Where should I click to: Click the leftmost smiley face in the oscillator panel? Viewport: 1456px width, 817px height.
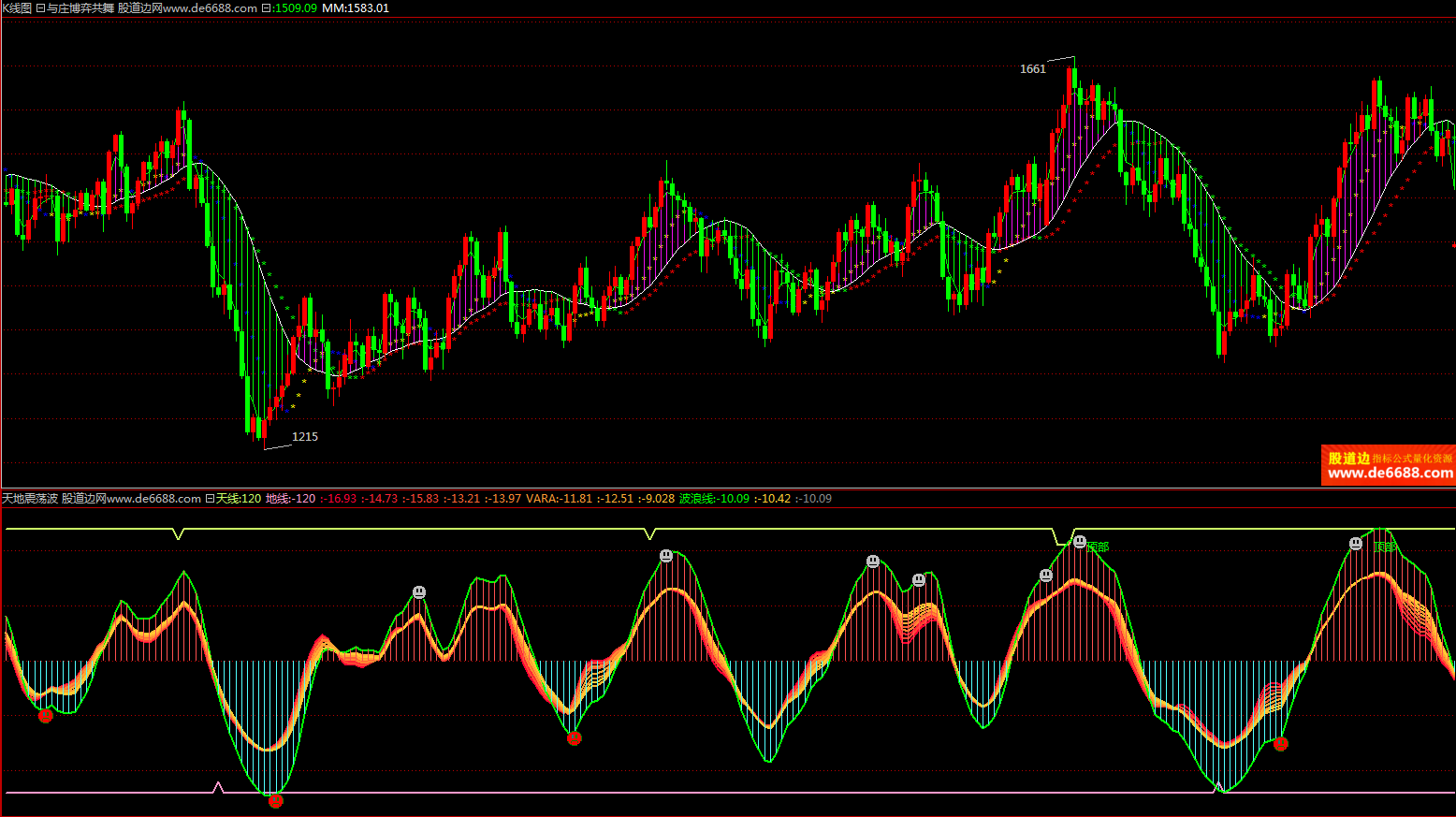coord(419,592)
